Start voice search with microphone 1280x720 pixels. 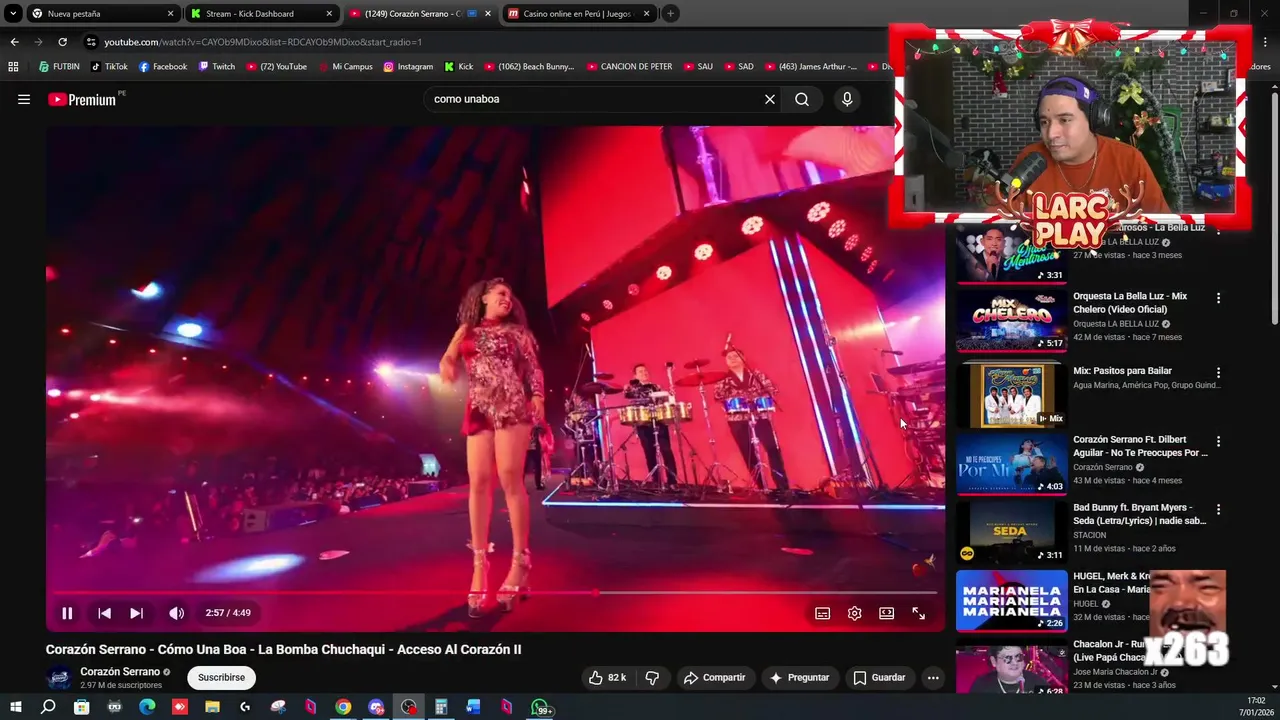[x=847, y=99]
